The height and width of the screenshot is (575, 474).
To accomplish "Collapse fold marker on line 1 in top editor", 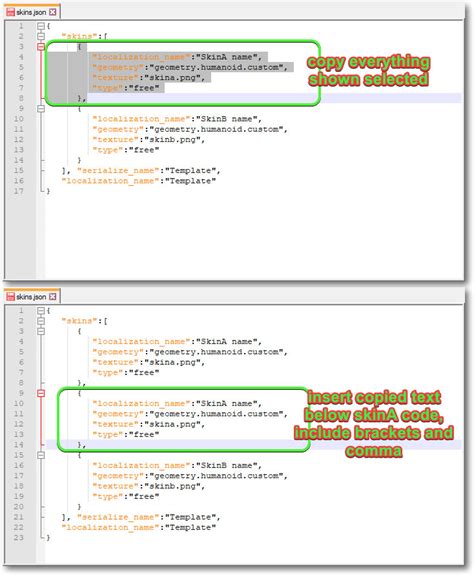I will (x=41, y=26).
